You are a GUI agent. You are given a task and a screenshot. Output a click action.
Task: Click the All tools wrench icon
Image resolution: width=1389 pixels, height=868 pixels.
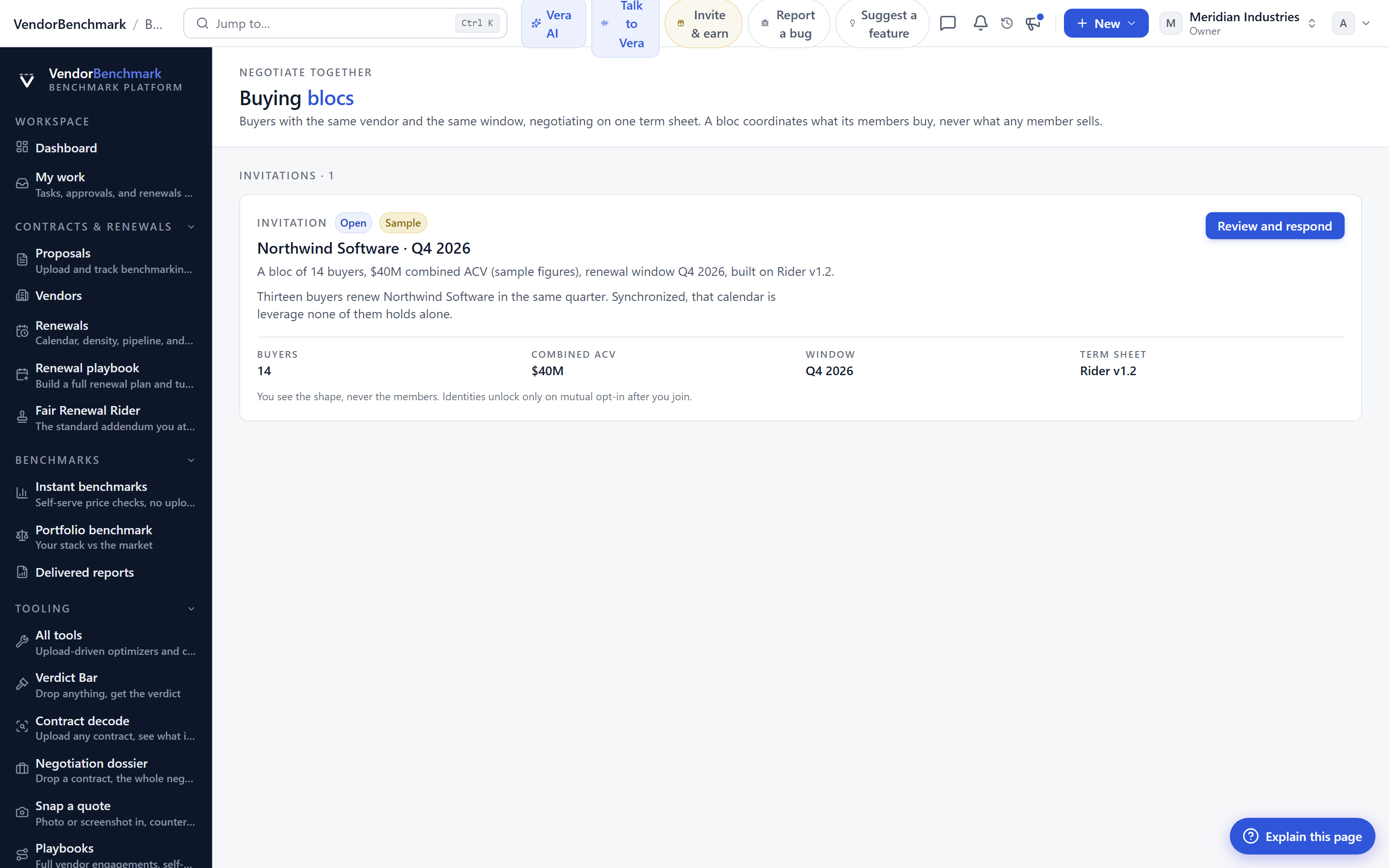[x=22, y=642]
